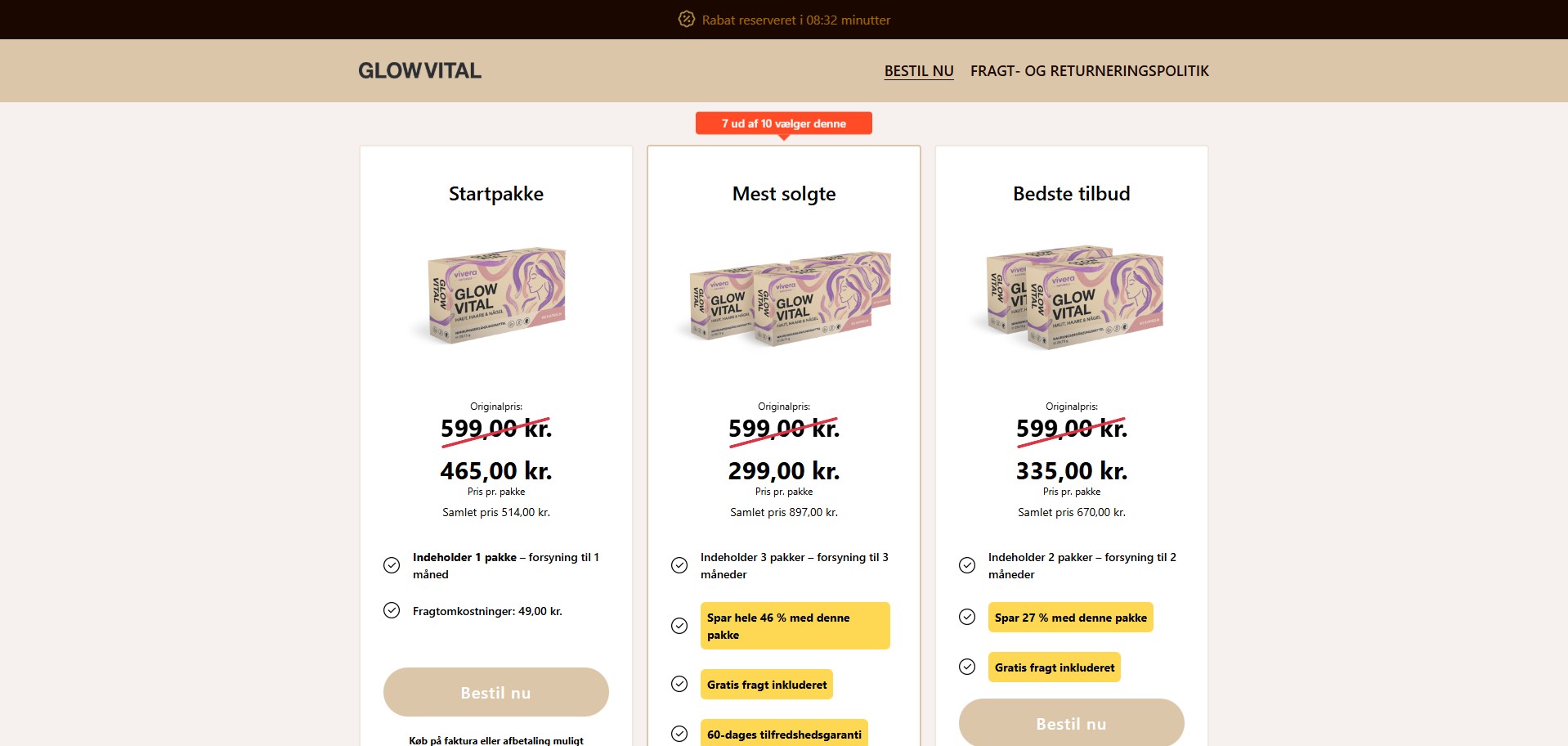Click the GLOWVITAL logo

pos(419,70)
